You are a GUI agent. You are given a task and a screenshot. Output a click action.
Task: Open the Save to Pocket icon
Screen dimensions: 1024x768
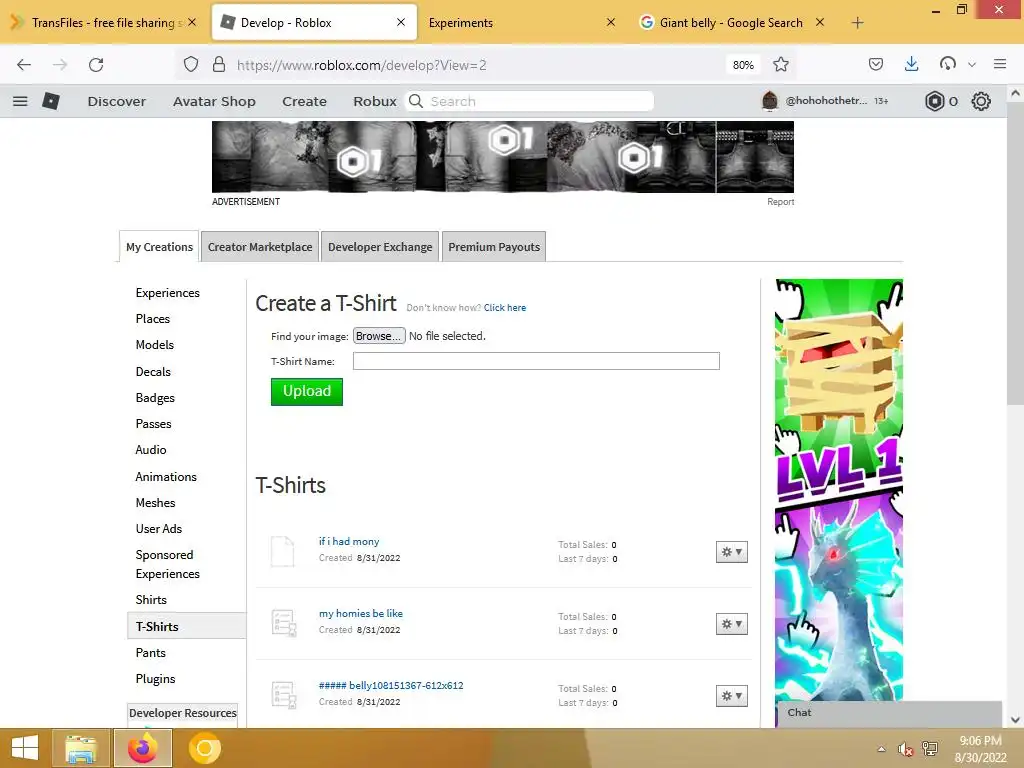pos(876,64)
